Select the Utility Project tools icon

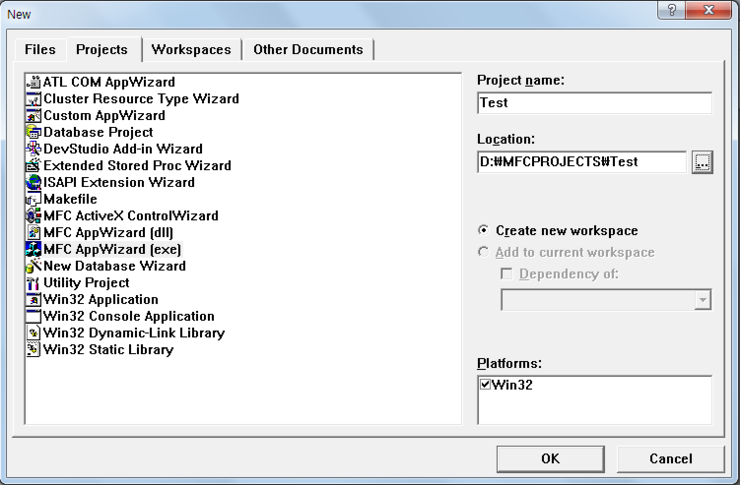[34, 283]
